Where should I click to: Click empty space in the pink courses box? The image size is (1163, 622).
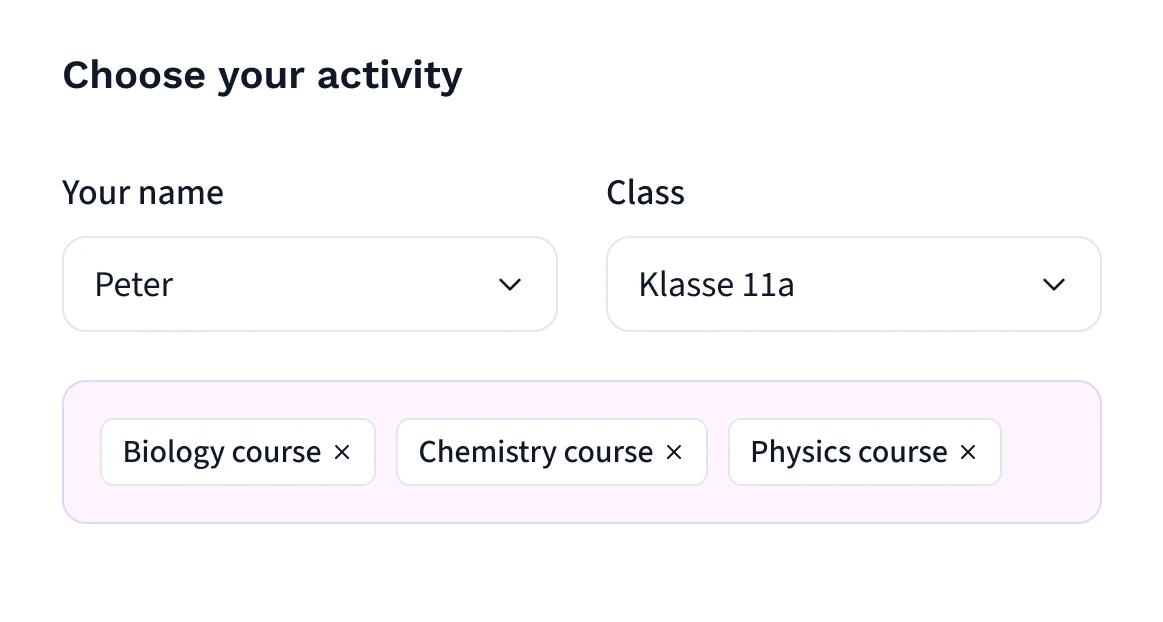[580, 503]
